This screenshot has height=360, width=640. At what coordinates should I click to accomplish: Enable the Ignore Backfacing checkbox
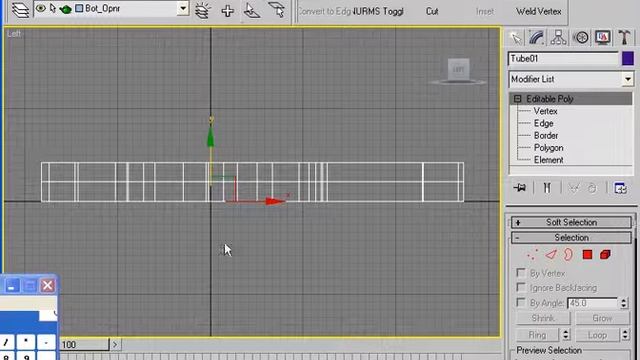point(521,287)
